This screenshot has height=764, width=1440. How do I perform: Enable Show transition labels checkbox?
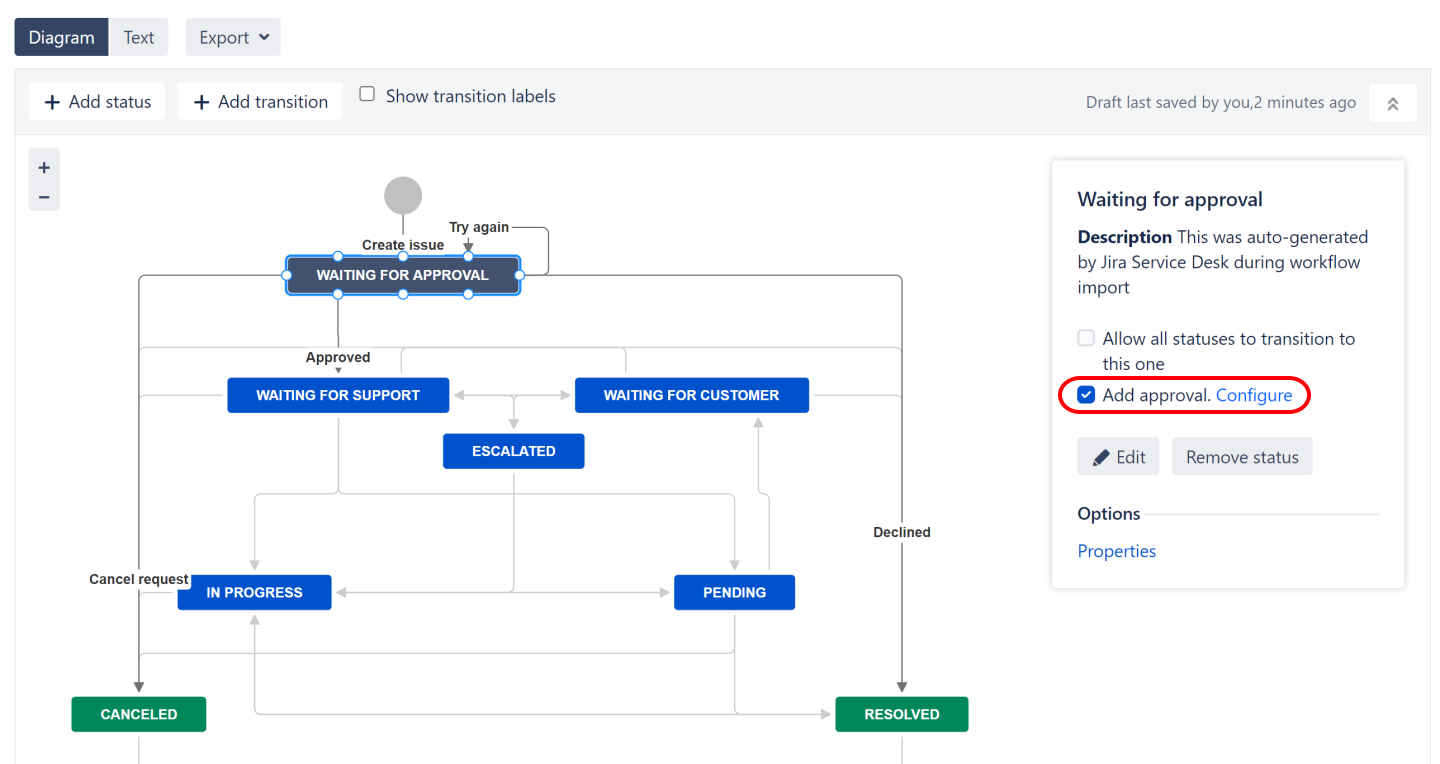(367, 94)
